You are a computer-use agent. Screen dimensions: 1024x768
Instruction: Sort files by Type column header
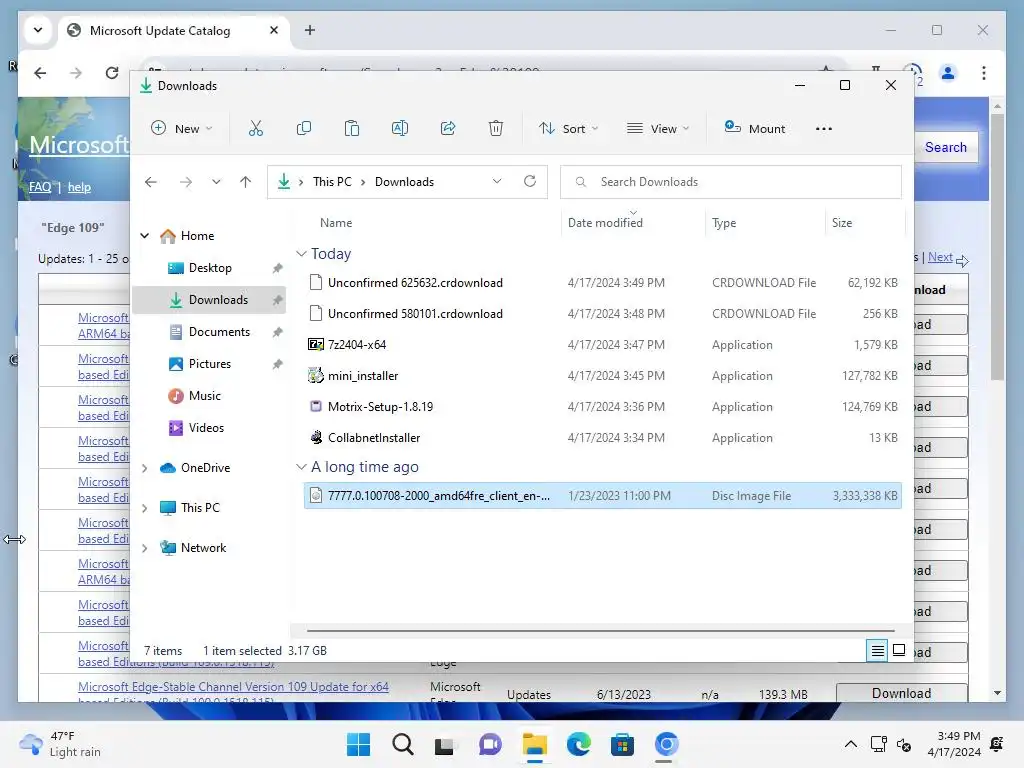724,223
